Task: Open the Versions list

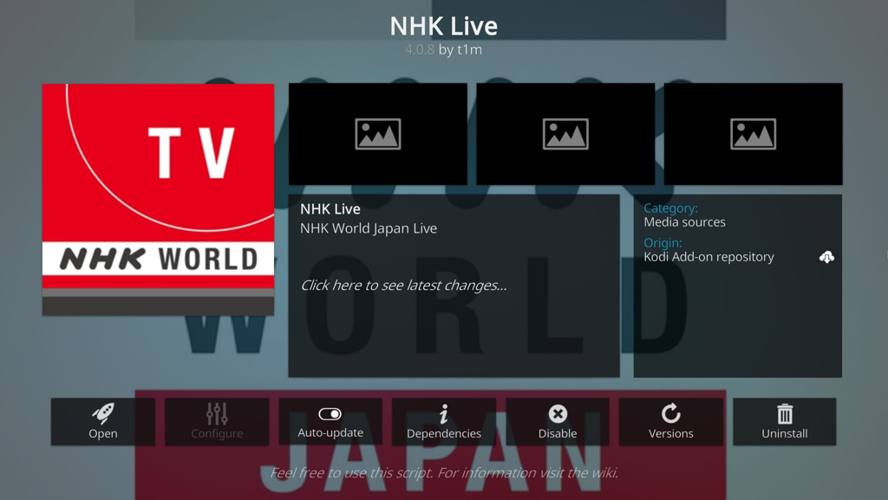Action: (671, 421)
